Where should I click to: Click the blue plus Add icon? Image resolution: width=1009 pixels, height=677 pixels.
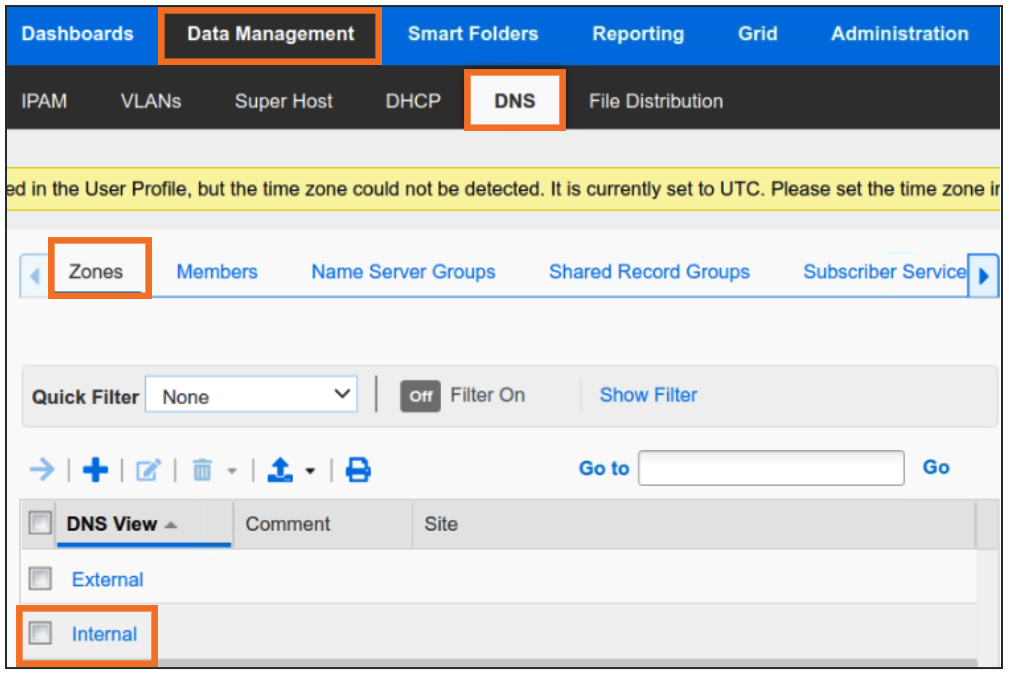click(x=95, y=469)
